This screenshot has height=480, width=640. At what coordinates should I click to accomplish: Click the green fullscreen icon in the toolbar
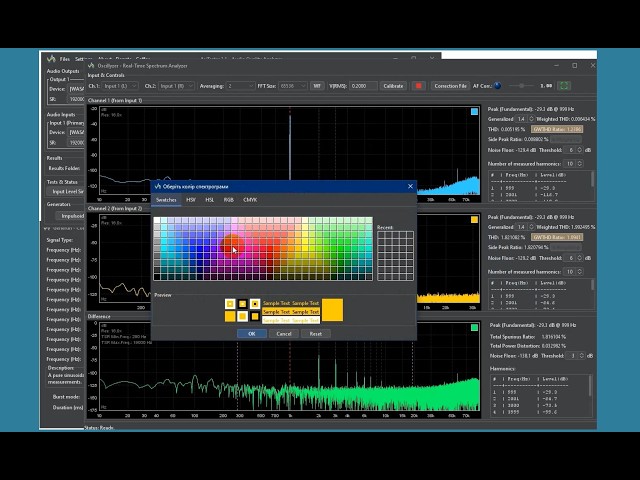point(564,86)
